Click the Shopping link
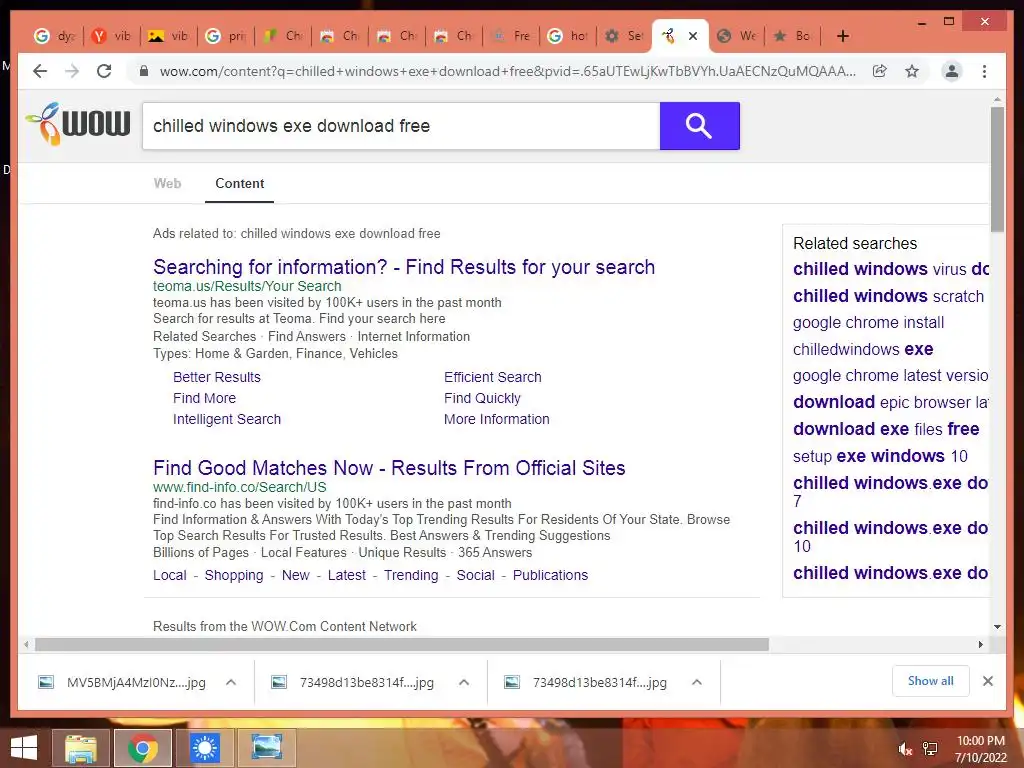The width and height of the screenshot is (1024, 768). [234, 575]
